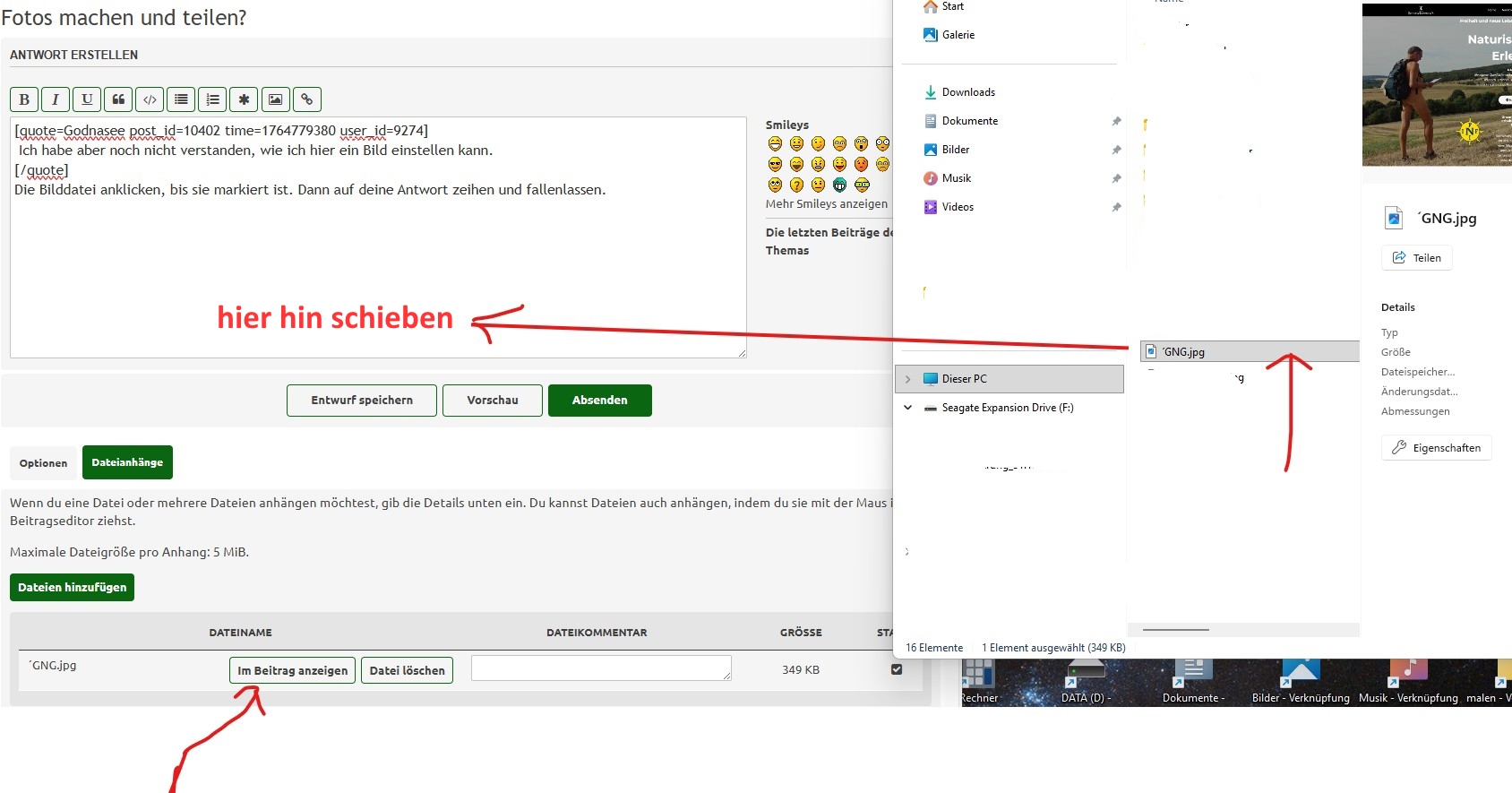This screenshot has width=1512, height=793.
Task: Insert code tags using the code icon
Action: click(150, 99)
